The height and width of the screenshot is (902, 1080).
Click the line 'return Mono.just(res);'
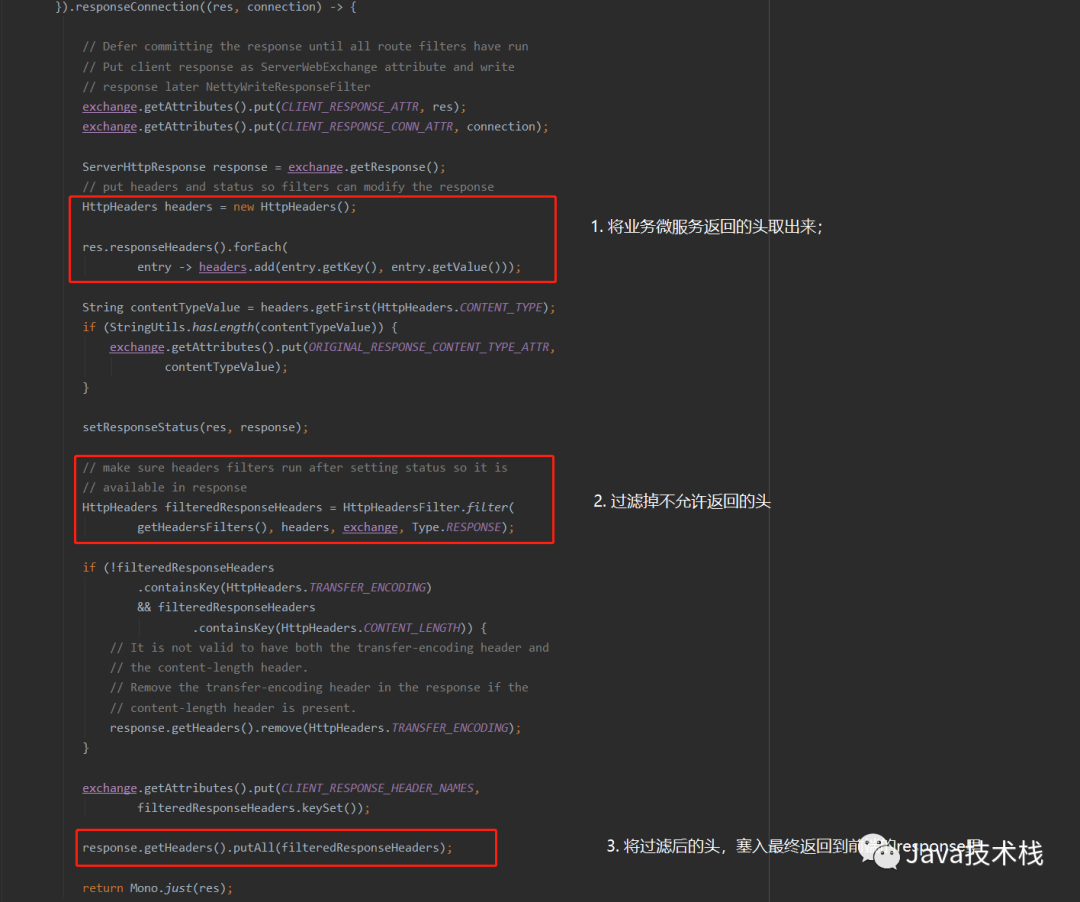point(157,888)
